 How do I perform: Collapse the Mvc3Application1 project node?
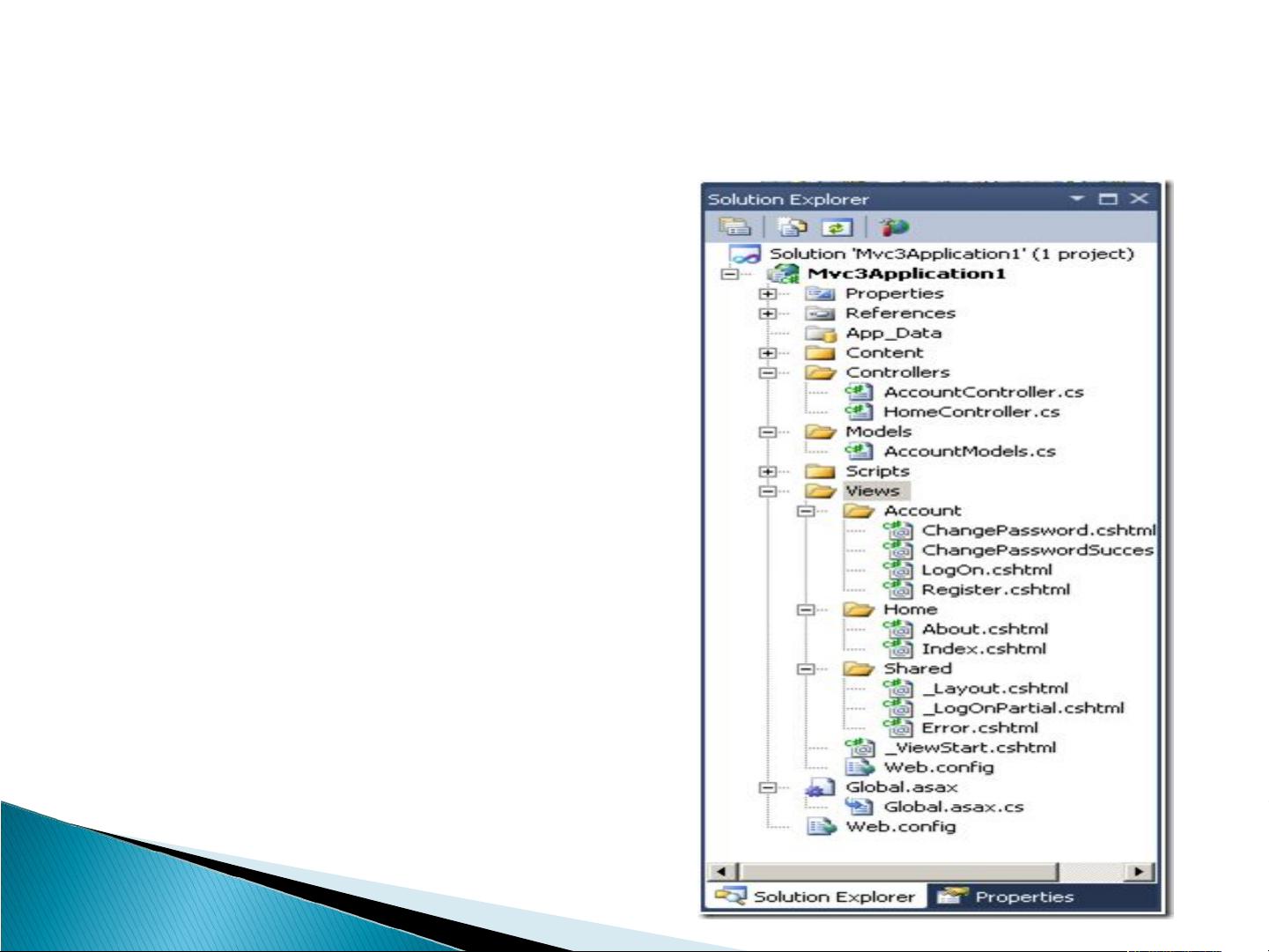[729, 274]
